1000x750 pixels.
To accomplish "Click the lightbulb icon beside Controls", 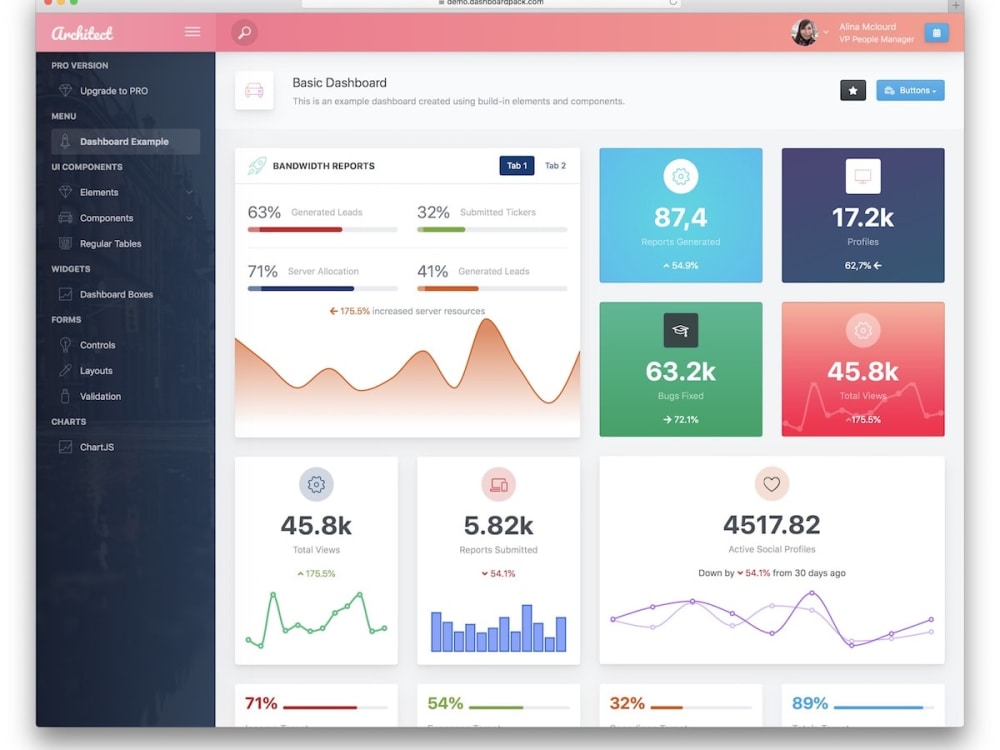I will 65,345.
